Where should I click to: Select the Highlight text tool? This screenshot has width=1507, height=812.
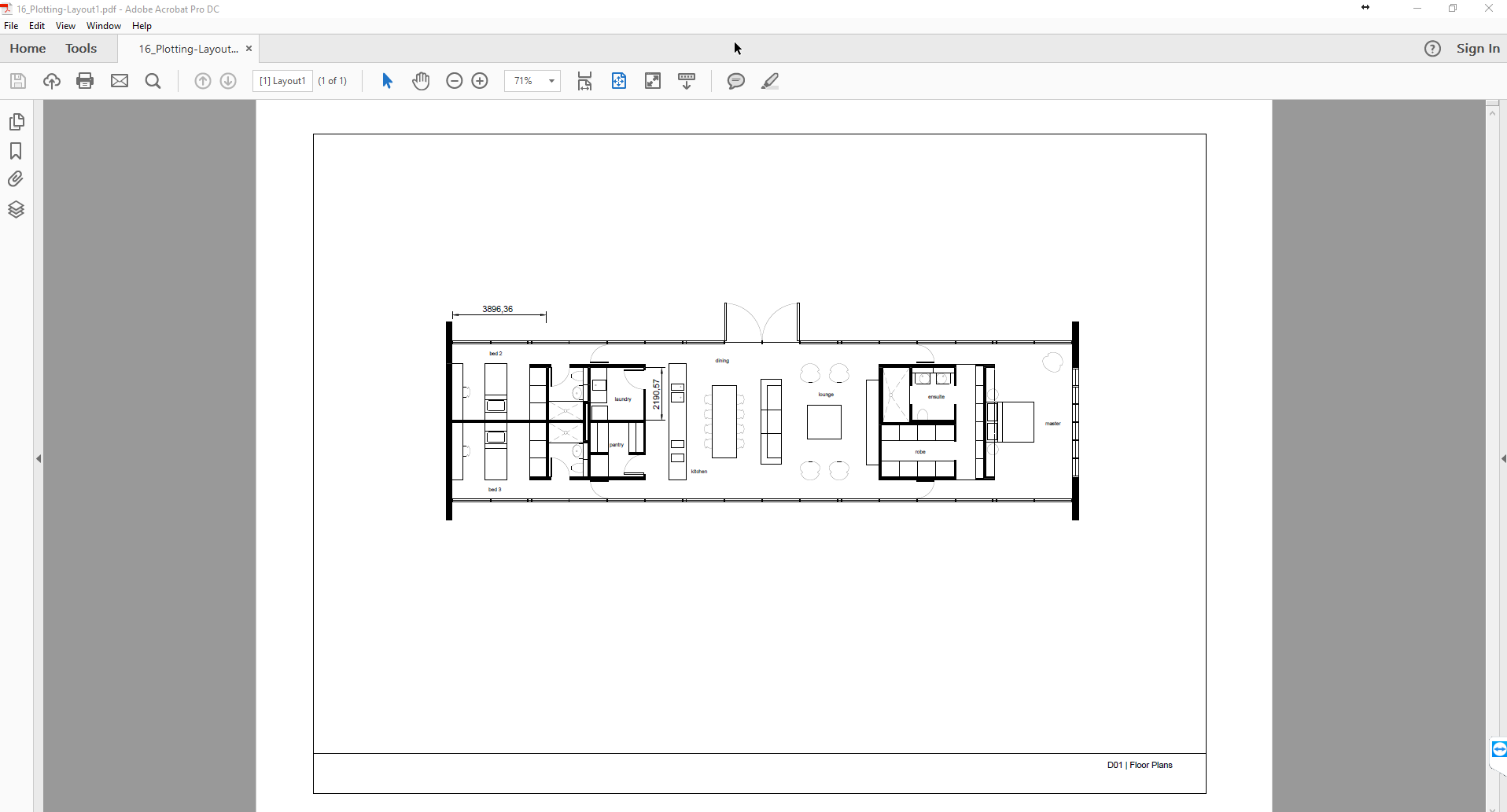(x=771, y=81)
